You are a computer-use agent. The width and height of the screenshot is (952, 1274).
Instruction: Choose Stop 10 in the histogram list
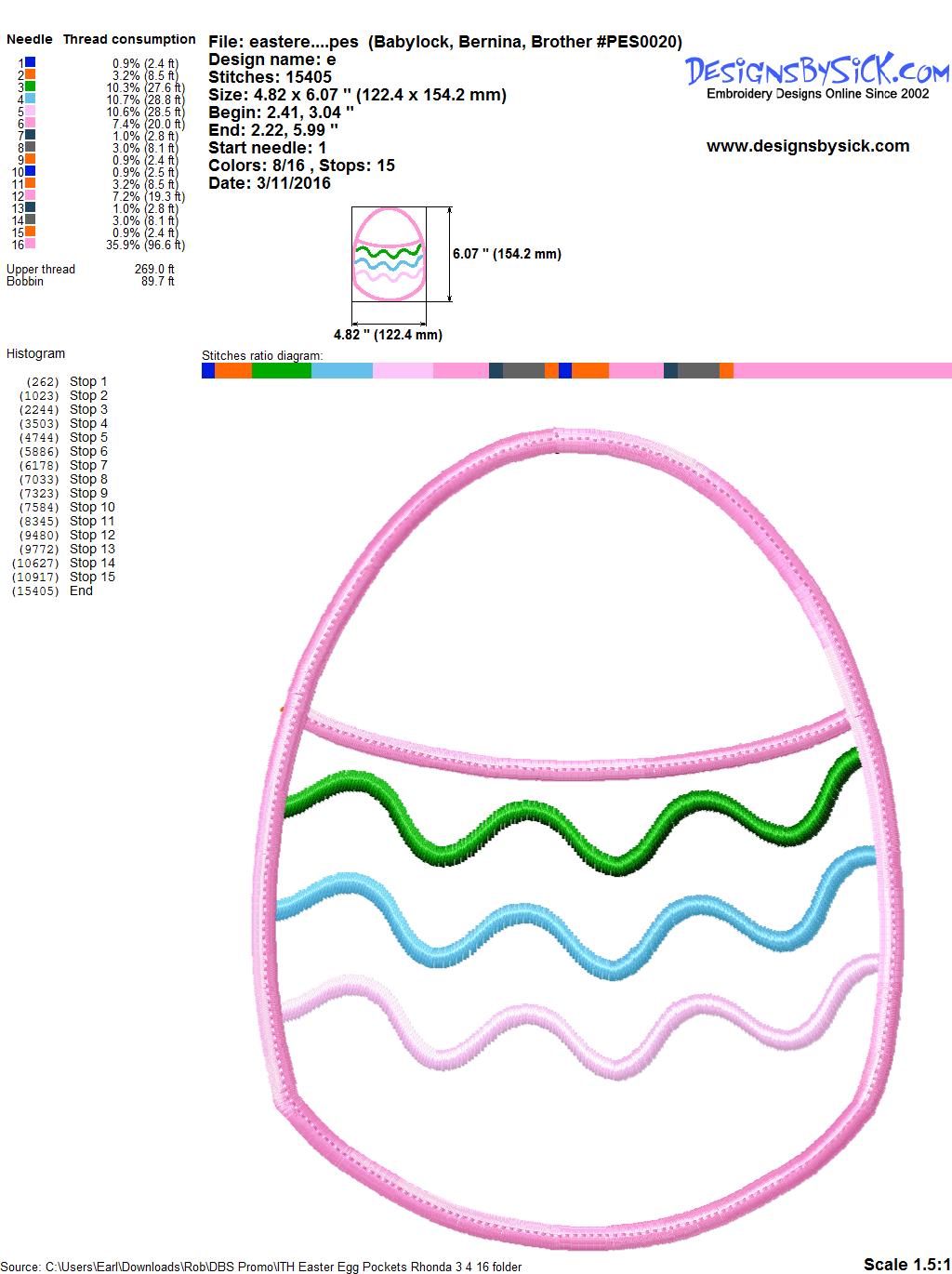[92, 507]
